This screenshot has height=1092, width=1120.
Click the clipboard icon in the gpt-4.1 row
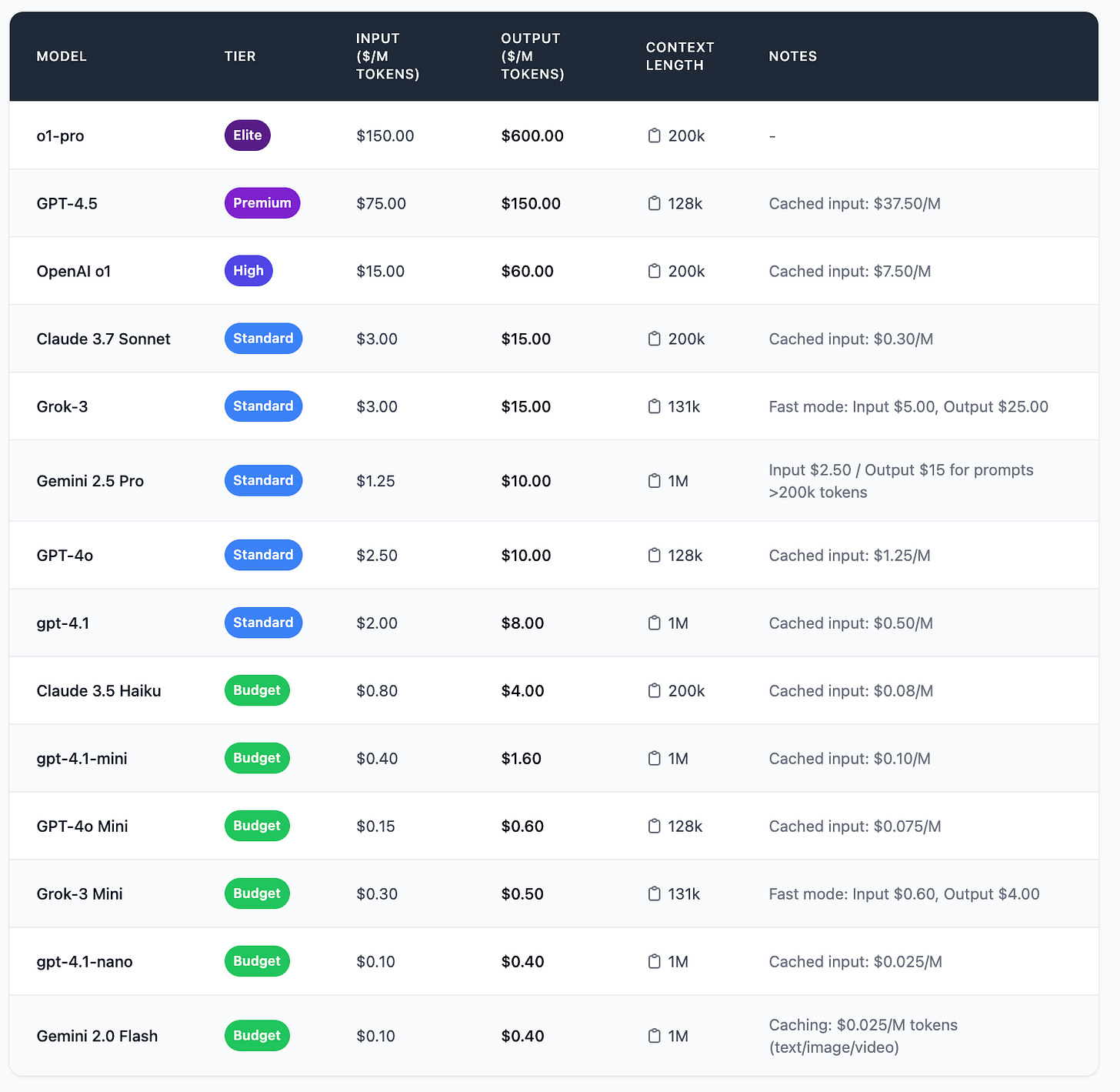pos(655,623)
